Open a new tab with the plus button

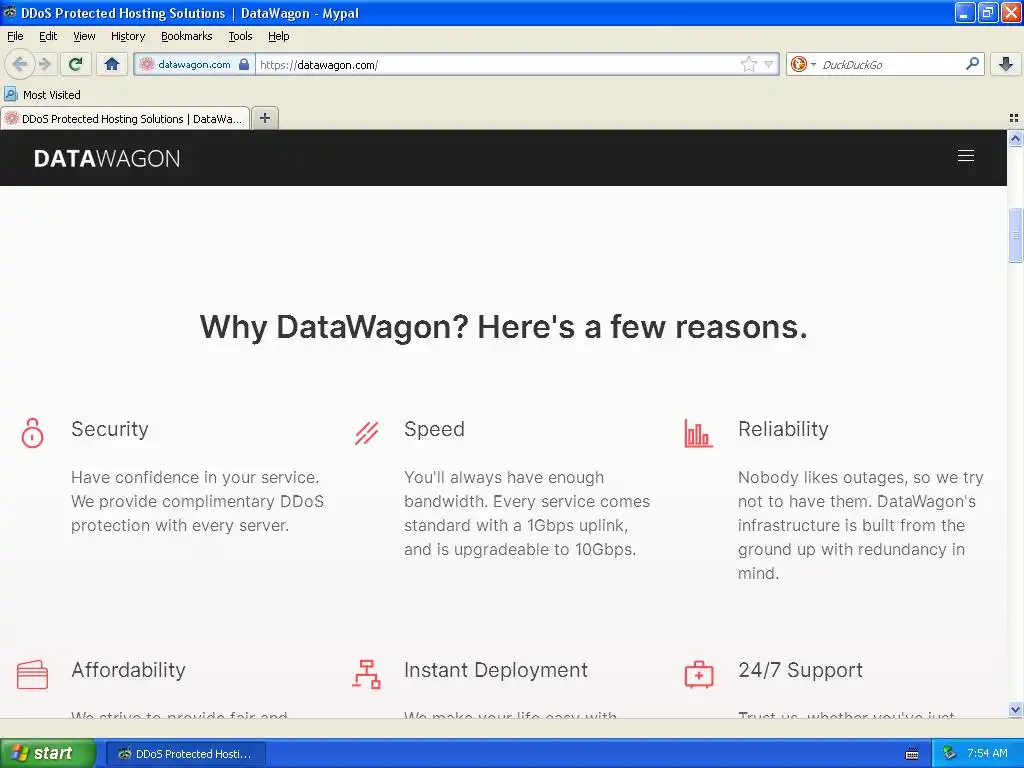point(264,118)
